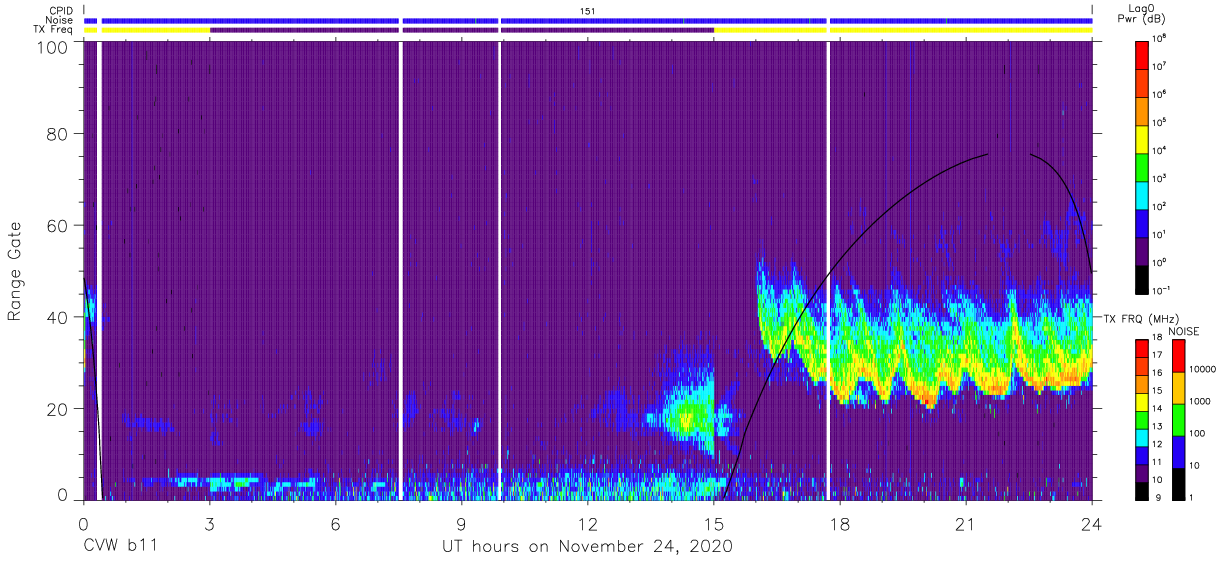The width and height of the screenshot is (1228, 567).
Task: Click the 6 hour tick label on the UT axis
Action: (x=335, y=522)
